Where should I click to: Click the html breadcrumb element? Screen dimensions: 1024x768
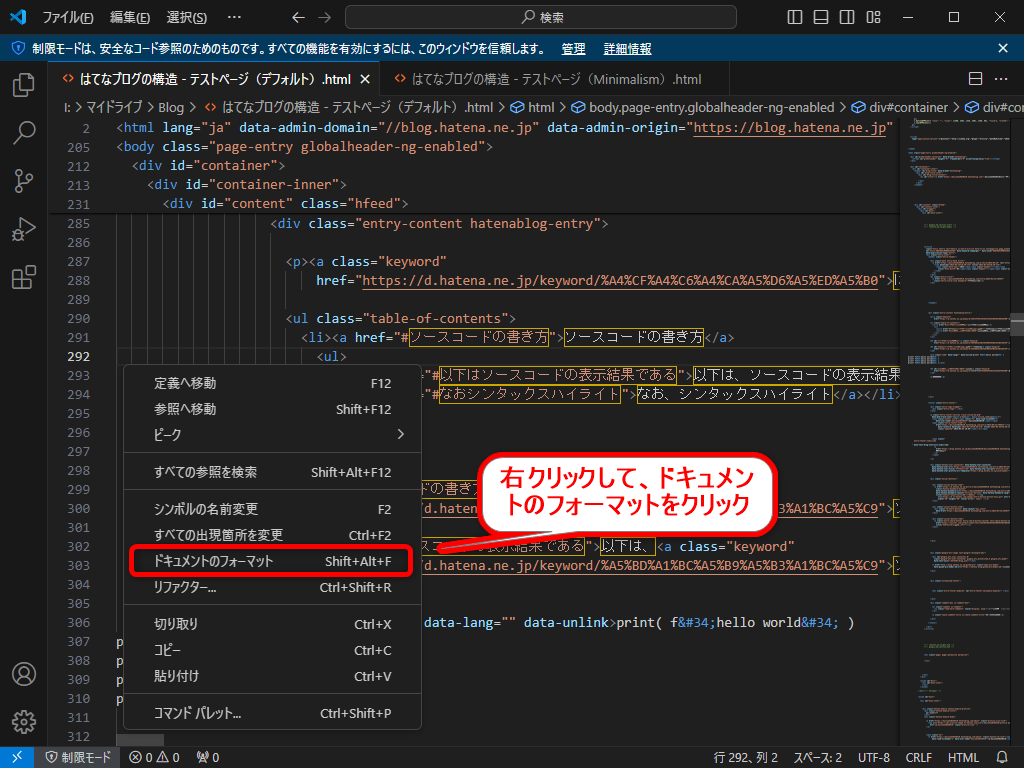pos(533,107)
